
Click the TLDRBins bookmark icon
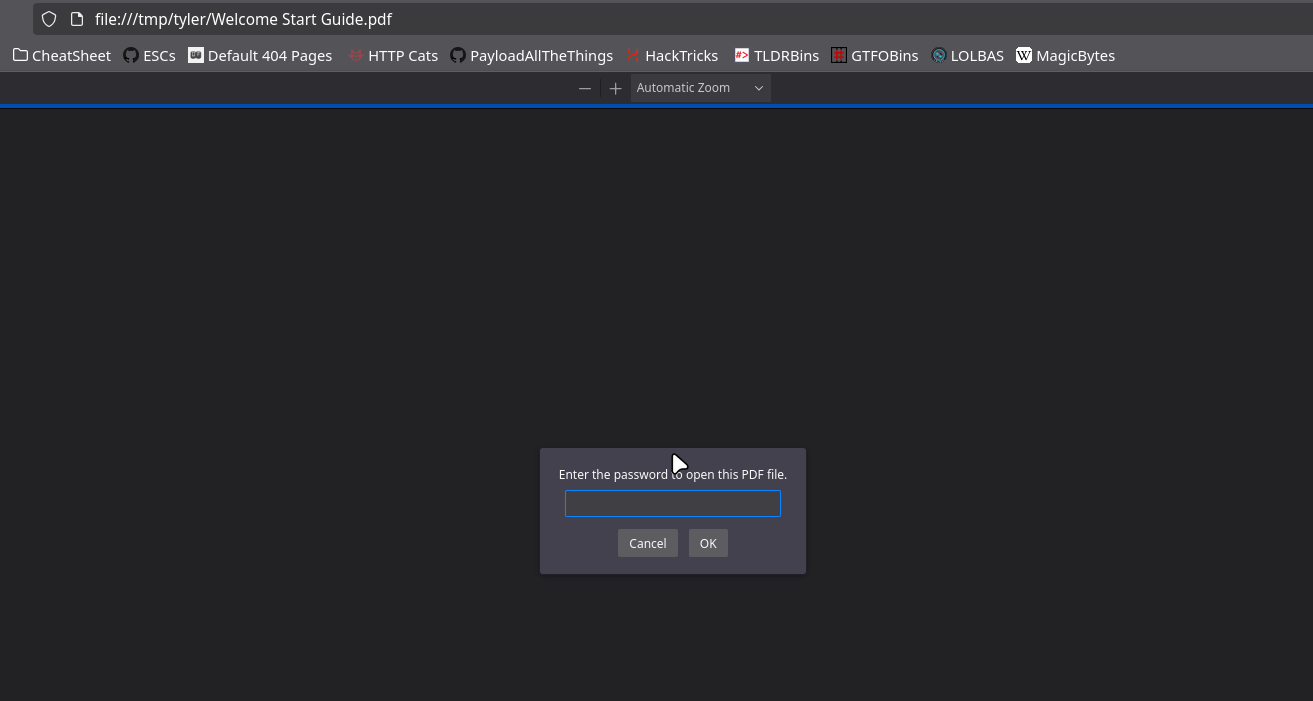742,55
